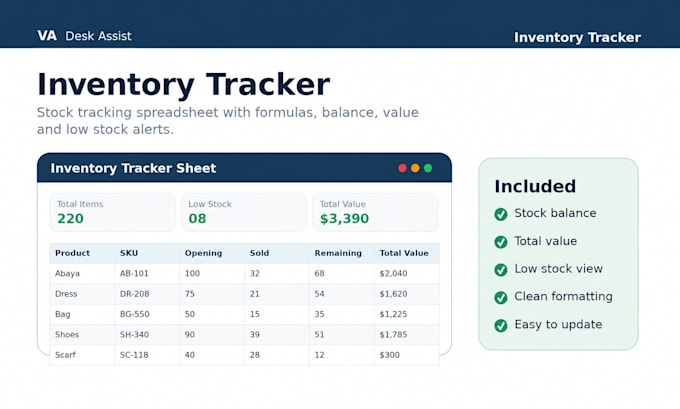Image resolution: width=680 pixels, height=409 pixels.
Task: Select the Low Stock 08 card
Action: click(244, 212)
